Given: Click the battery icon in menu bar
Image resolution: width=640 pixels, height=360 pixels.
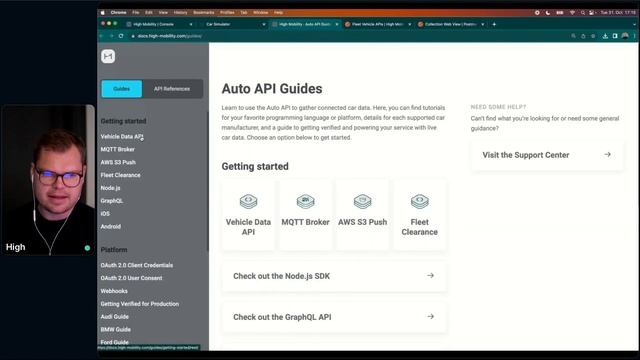Looking at the screenshot, I should (x=560, y=13).
